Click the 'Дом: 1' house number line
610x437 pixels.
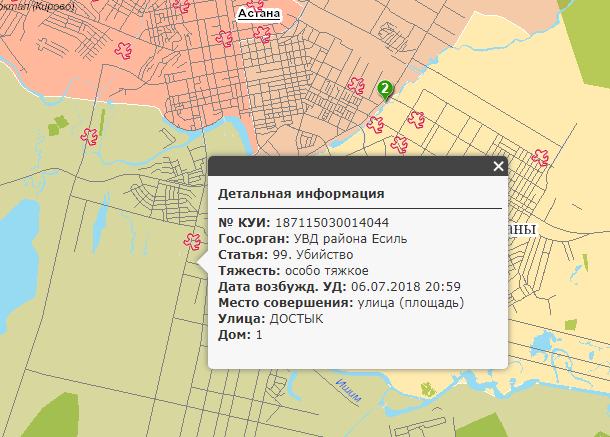coord(240,334)
